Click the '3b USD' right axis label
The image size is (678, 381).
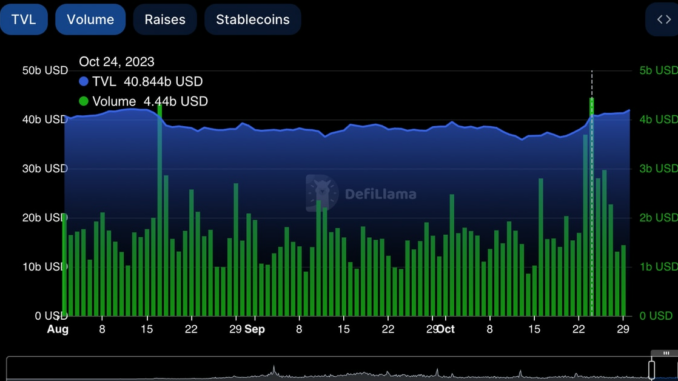point(659,168)
